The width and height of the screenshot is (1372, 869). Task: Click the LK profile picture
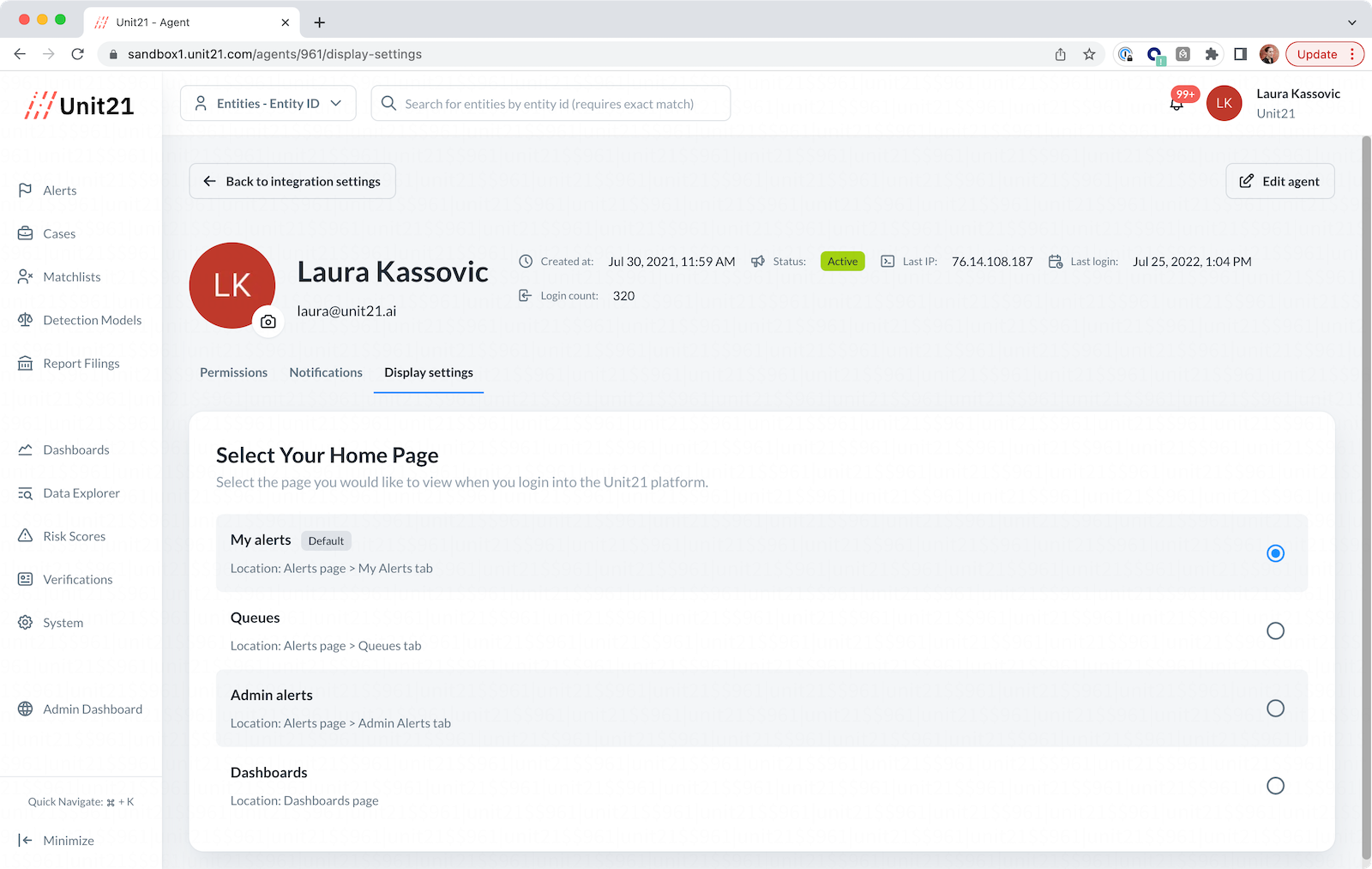232,286
